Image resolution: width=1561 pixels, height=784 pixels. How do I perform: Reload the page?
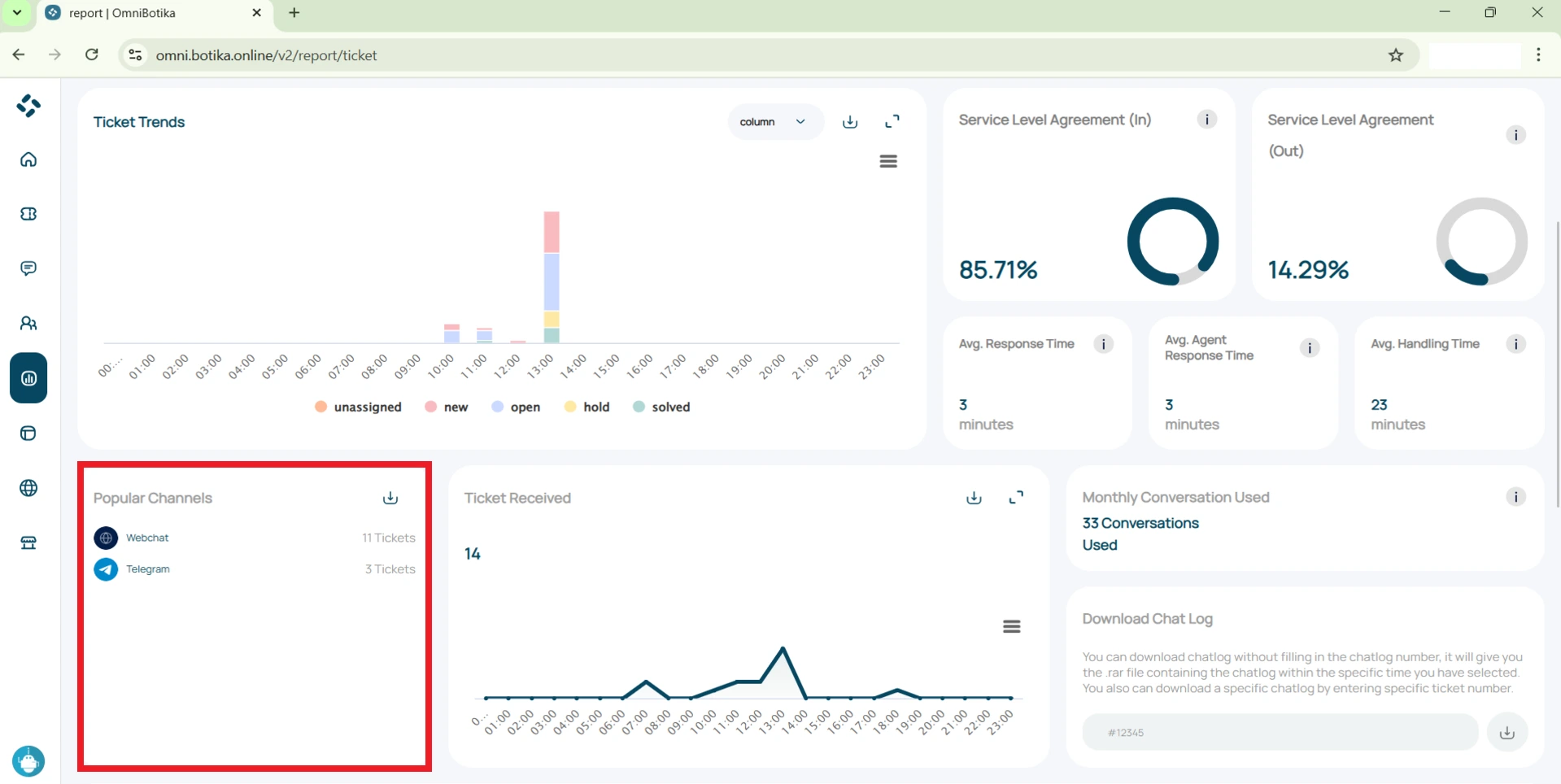[x=92, y=54]
